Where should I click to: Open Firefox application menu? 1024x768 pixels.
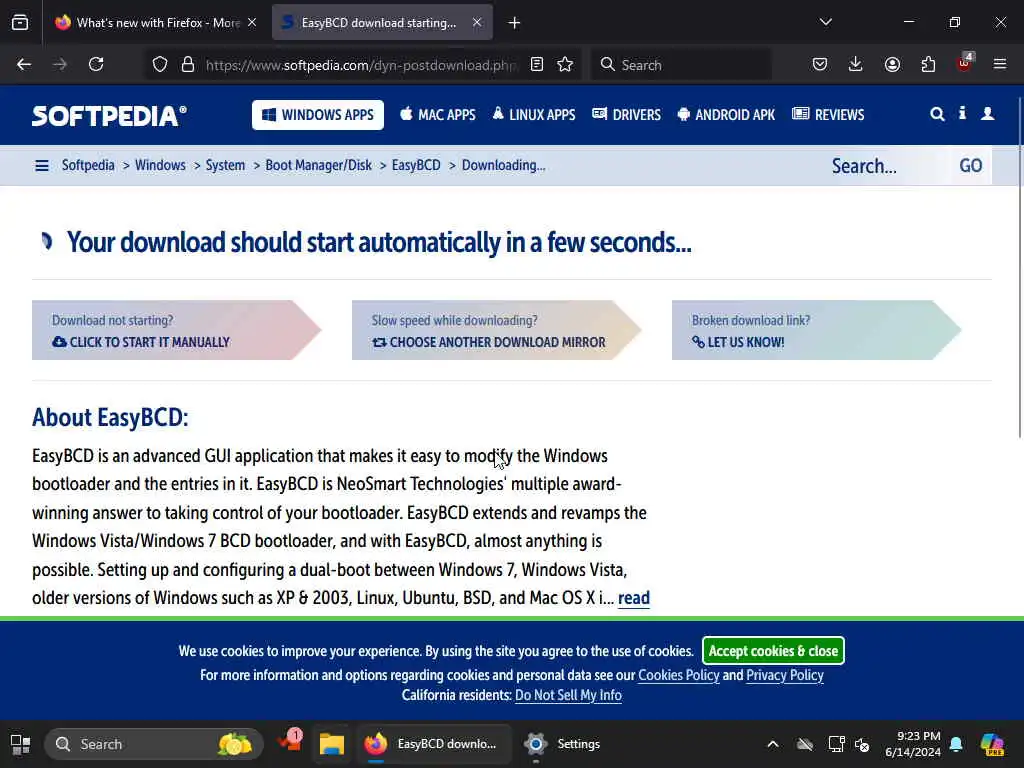pyautogui.click(x=1000, y=65)
